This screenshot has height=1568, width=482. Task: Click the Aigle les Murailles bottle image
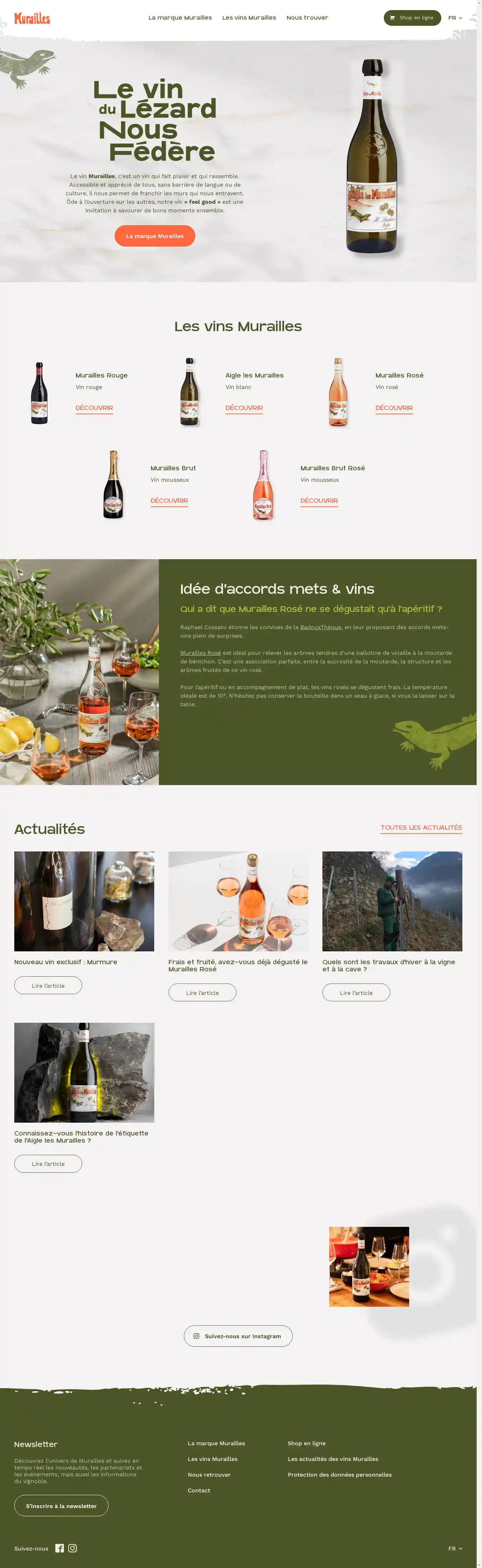190,392
